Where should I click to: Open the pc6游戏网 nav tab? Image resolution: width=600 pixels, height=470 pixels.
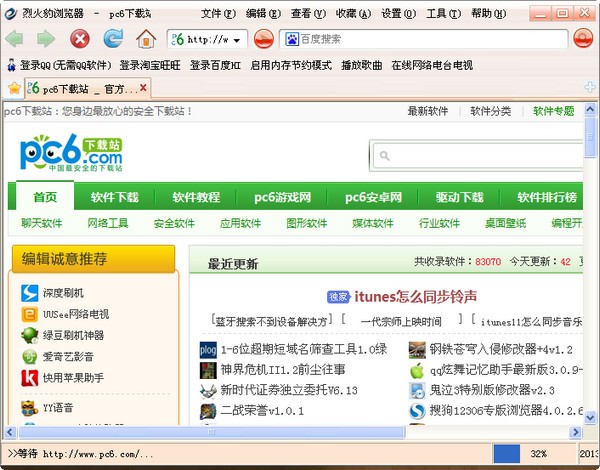(x=282, y=197)
